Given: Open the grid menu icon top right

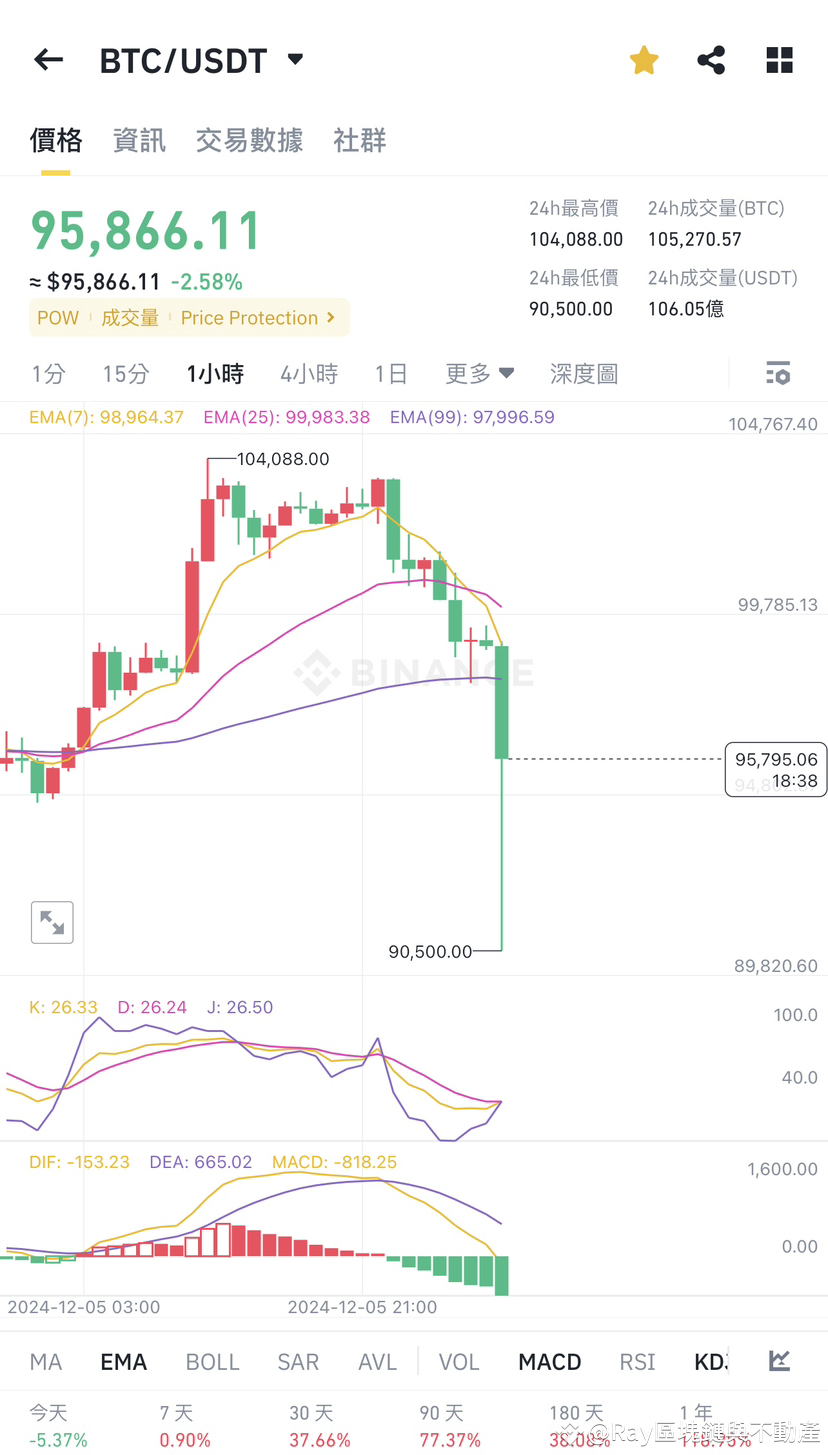Looking at the screenshot, I should pyautogui.click(x=779, y=59).
